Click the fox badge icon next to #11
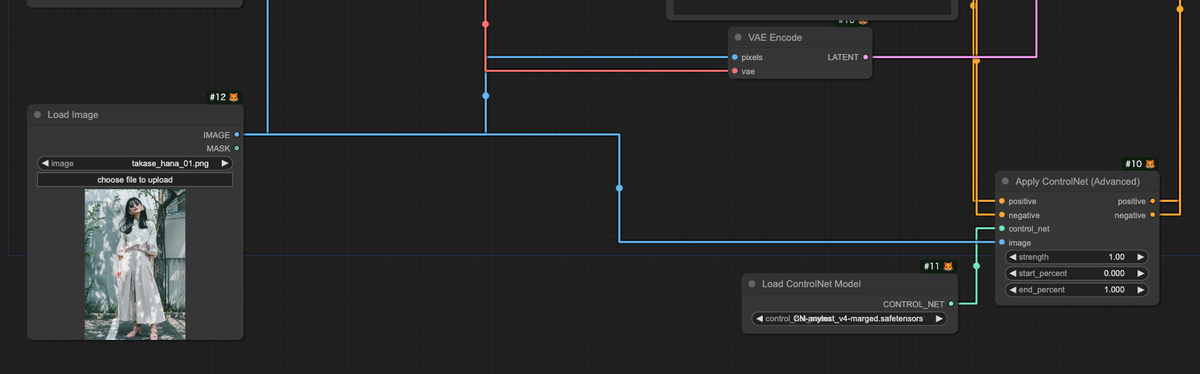Screen dimensions: 1200x374 point(948,266)
